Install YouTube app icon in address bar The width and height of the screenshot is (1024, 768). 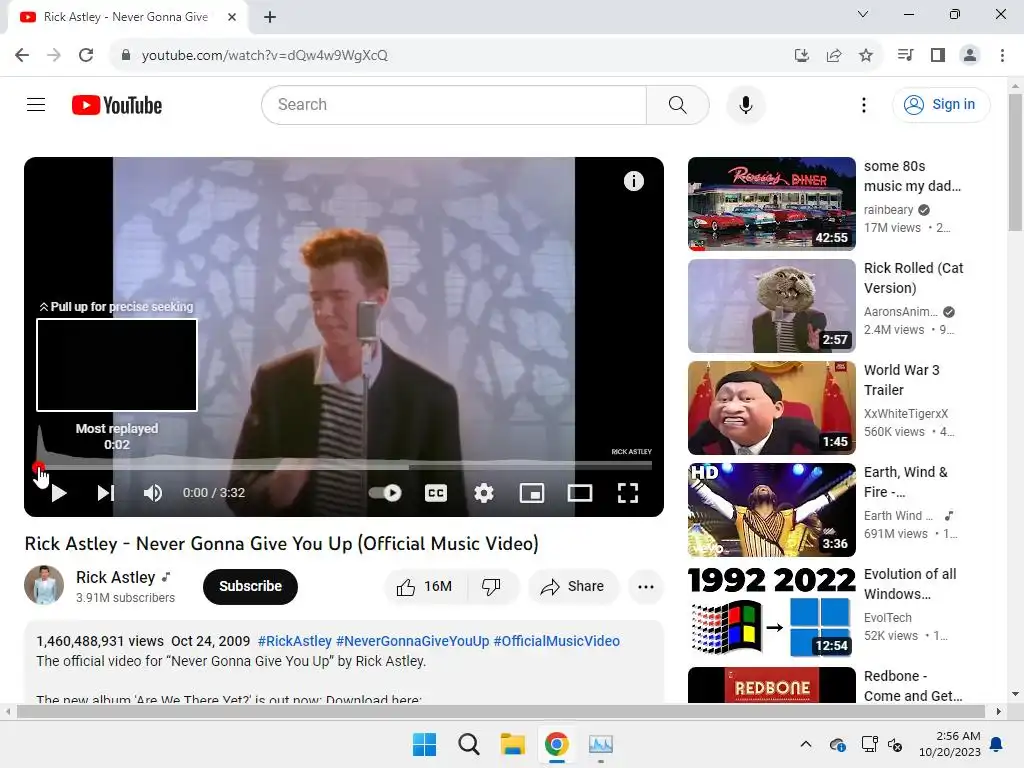[x=801, y=55]
